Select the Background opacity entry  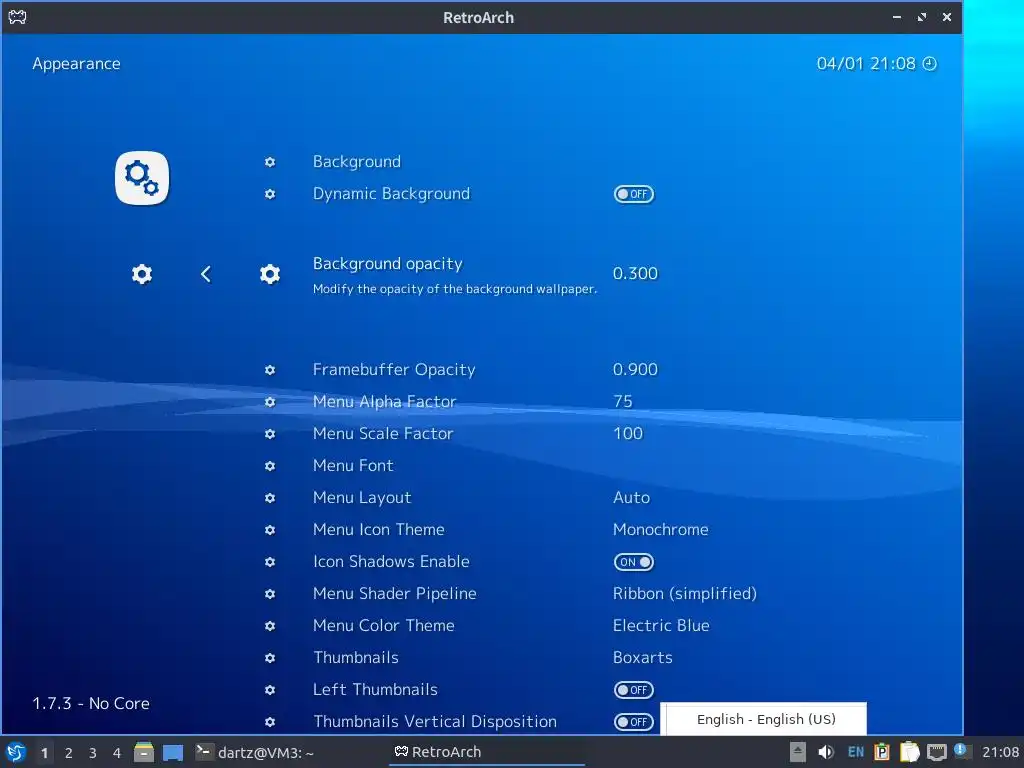388,264
